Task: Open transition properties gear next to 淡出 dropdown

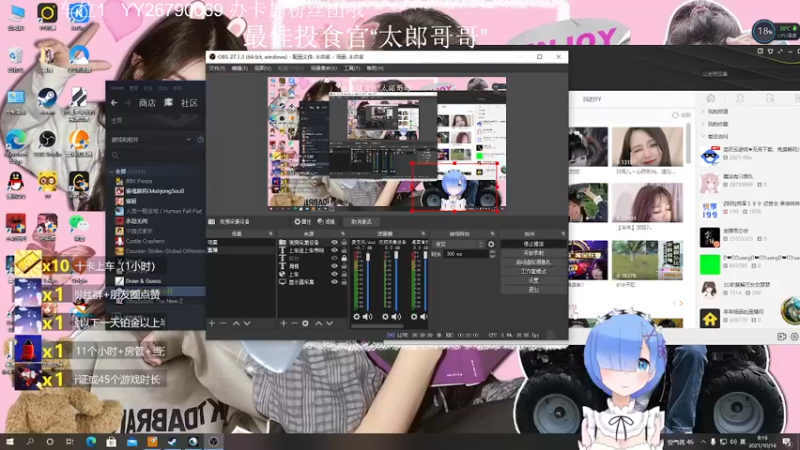Action: [491, 244]
